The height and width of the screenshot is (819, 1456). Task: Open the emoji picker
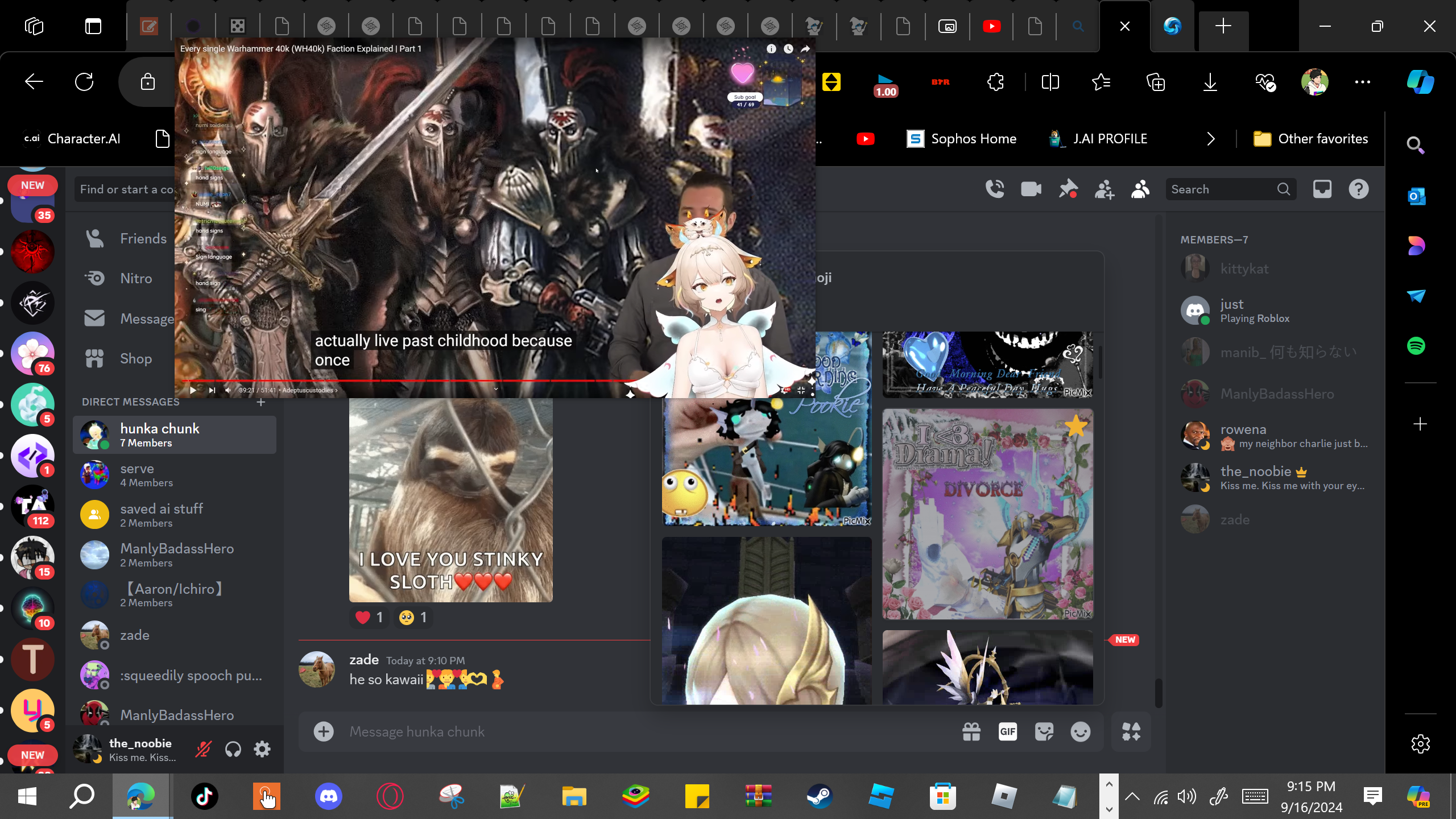pyautogui.click(x=1081, y=732)
